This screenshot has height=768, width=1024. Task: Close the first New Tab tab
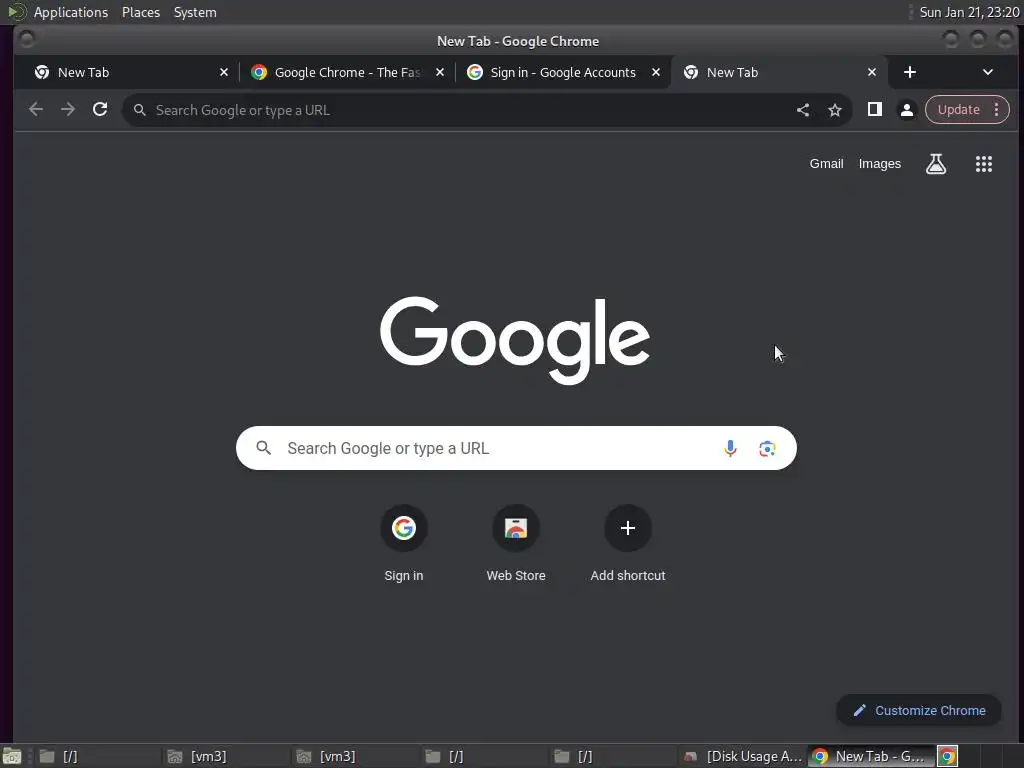tap(224, 72)
